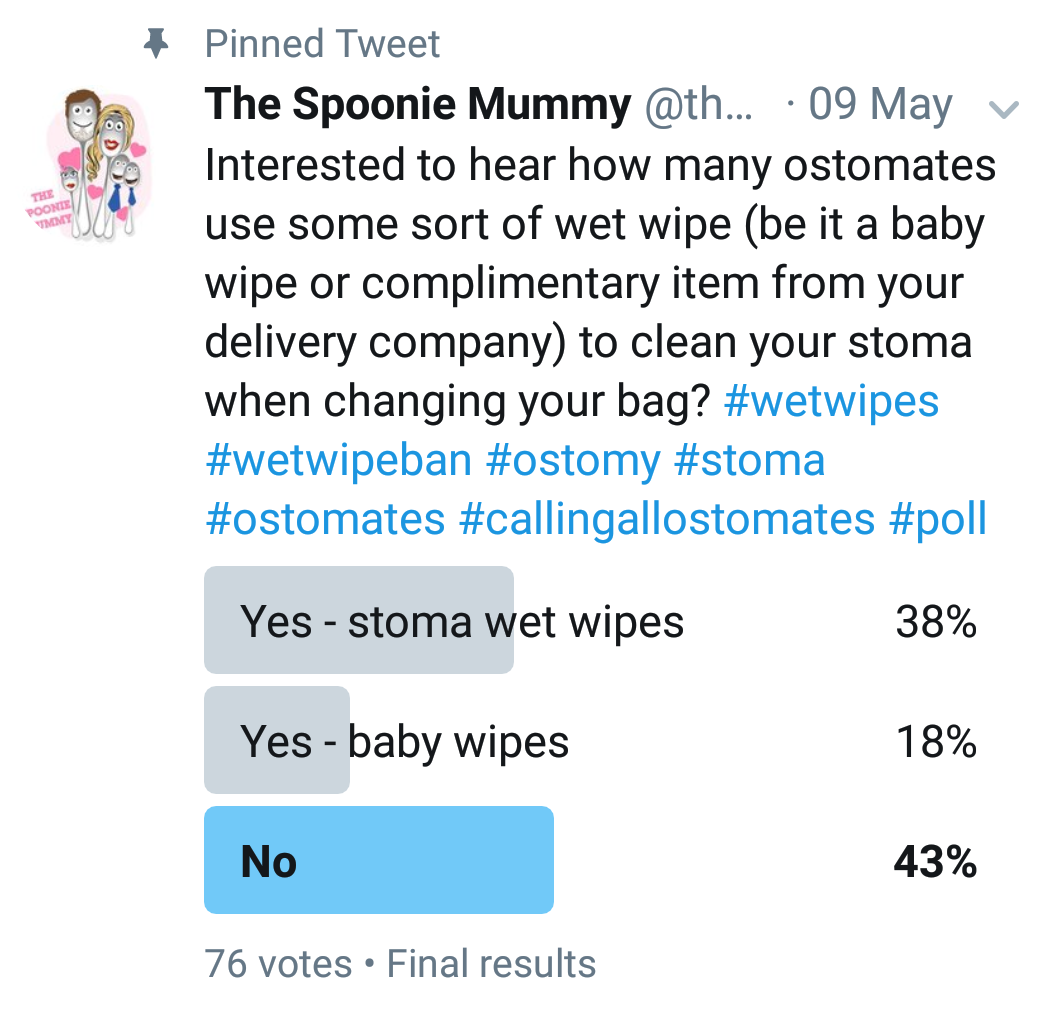Click The Spoonie Mummy display name
The width and height of the screenshot is (1056, 1017).
pyautogui.click(x=418, y=104)
